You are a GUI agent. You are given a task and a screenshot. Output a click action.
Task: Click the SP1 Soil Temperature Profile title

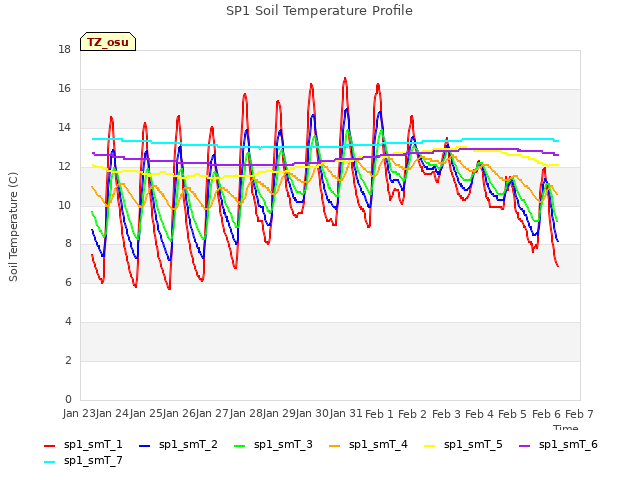pyautogui.click(x=319, y=11)
